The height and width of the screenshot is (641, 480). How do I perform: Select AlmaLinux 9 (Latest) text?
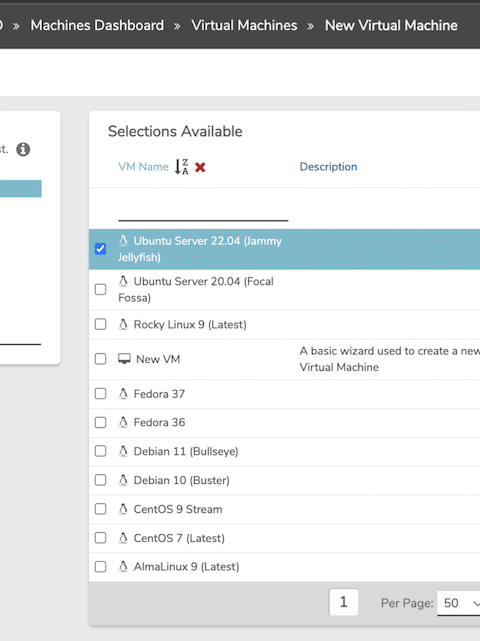coord(186,567)
